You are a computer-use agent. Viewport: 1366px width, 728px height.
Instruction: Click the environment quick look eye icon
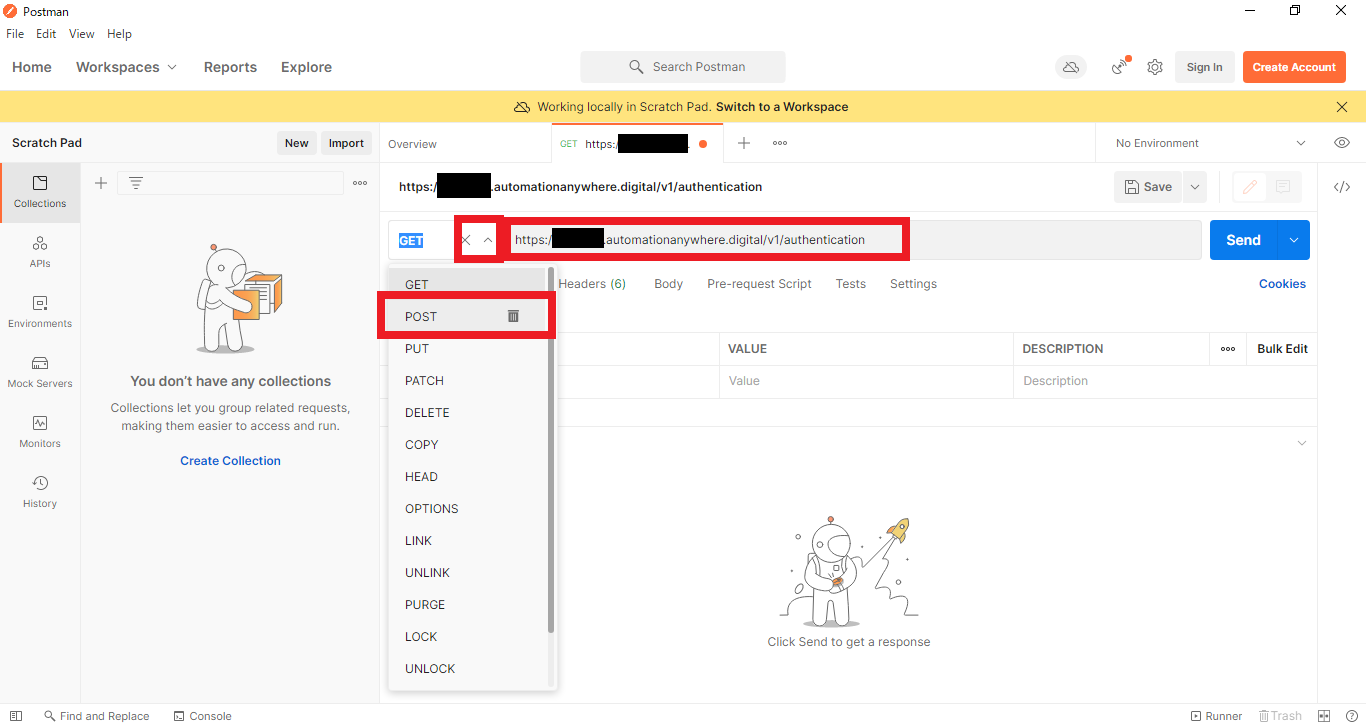(1342, 143)
